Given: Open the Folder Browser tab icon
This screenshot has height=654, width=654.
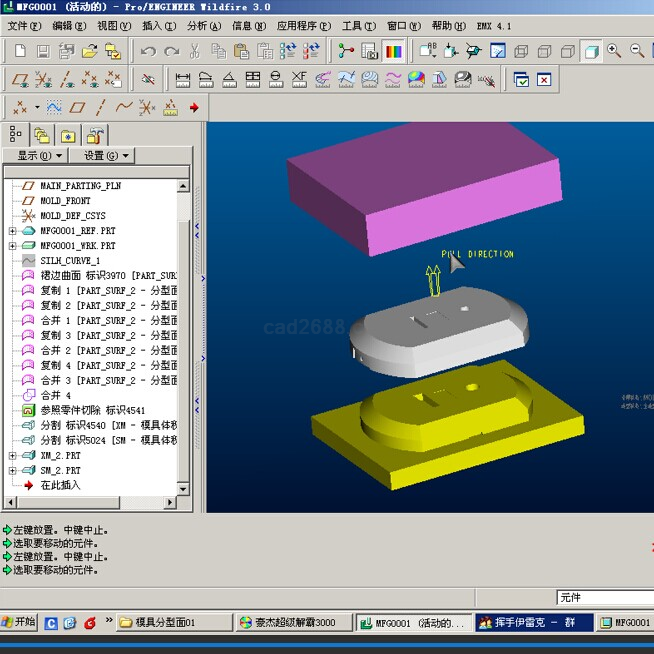Looking at the screenshot, I should click(41, 135).
